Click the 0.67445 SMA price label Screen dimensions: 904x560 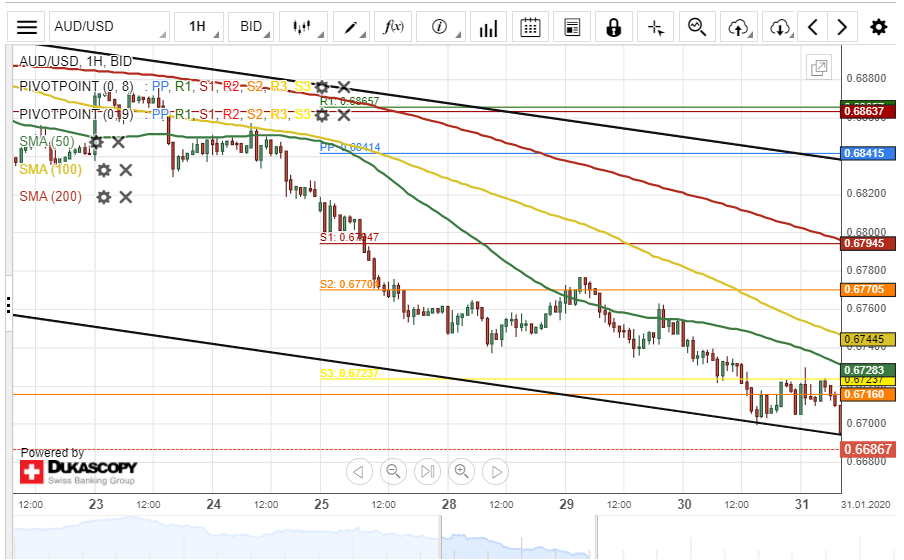[x=868, y=339]
